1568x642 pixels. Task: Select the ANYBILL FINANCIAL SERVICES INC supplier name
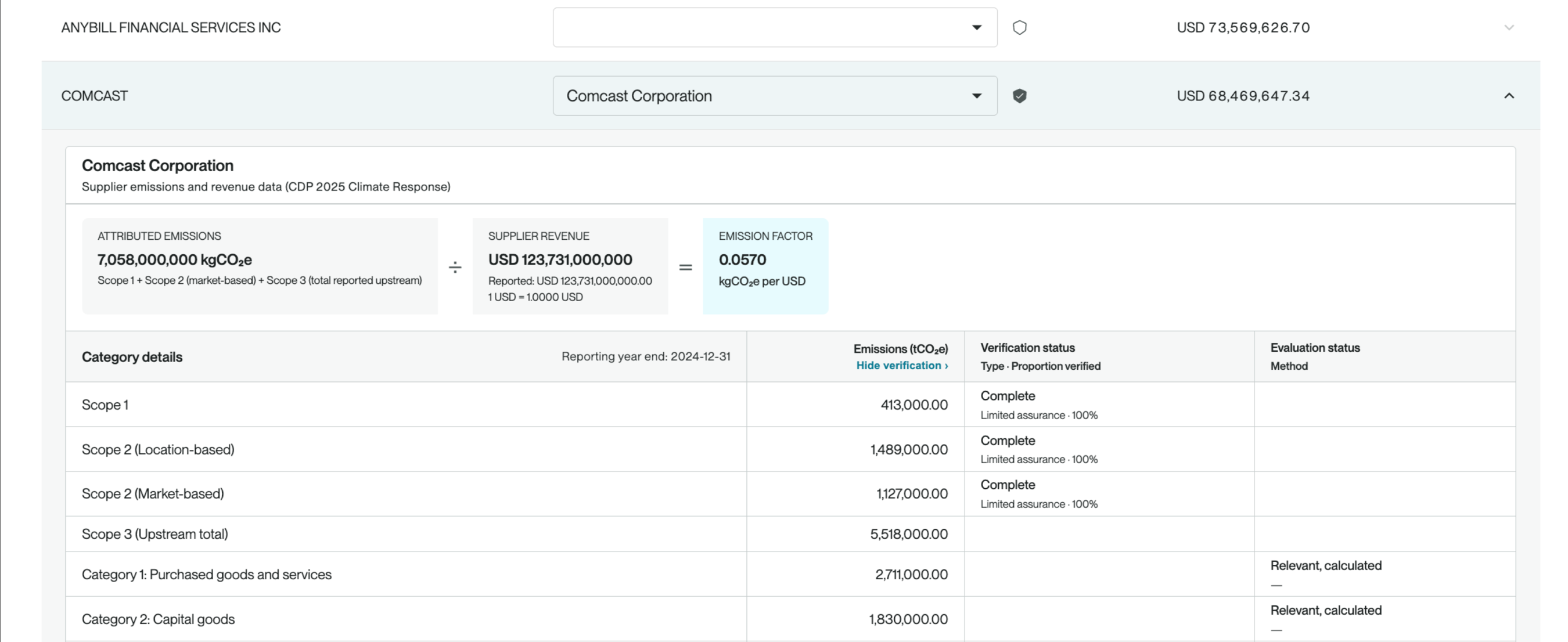(171, 27)
